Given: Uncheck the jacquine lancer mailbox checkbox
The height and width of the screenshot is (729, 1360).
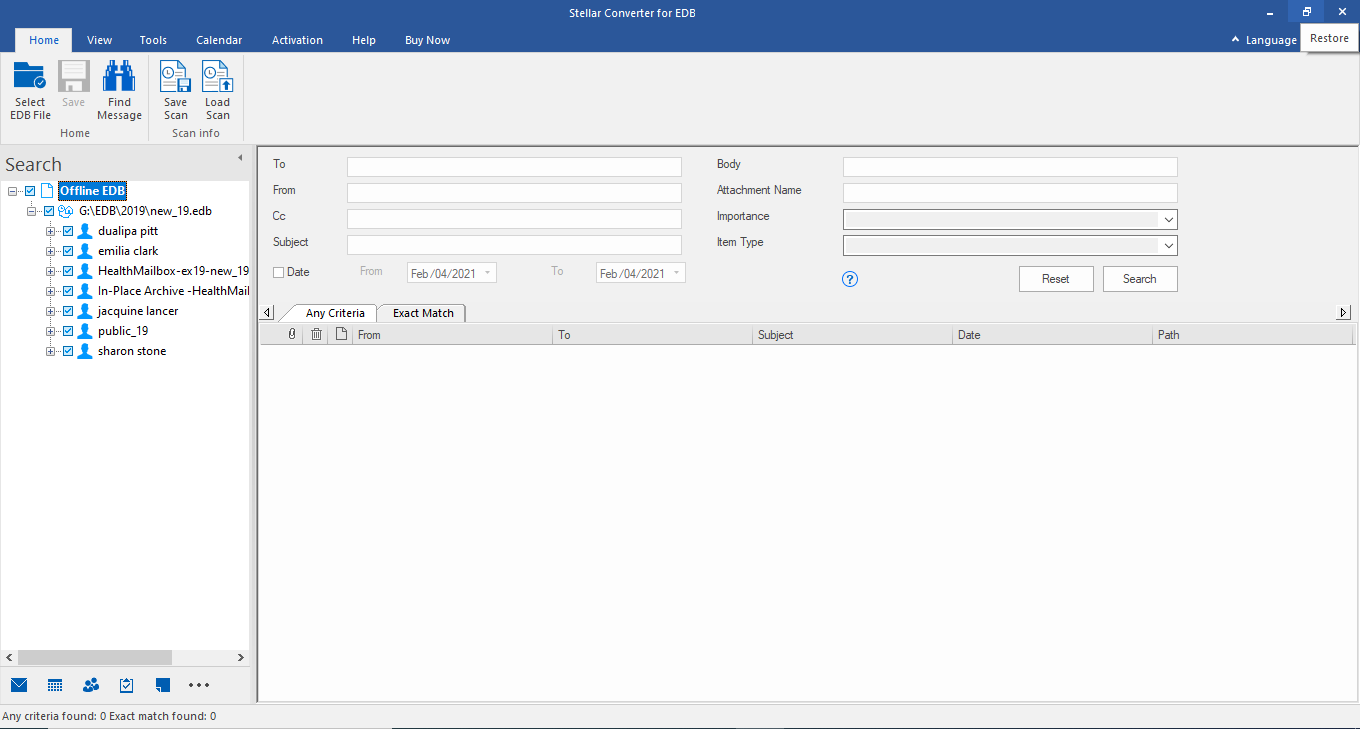Looking at the screenshot, I should click(x=68, y=311).
